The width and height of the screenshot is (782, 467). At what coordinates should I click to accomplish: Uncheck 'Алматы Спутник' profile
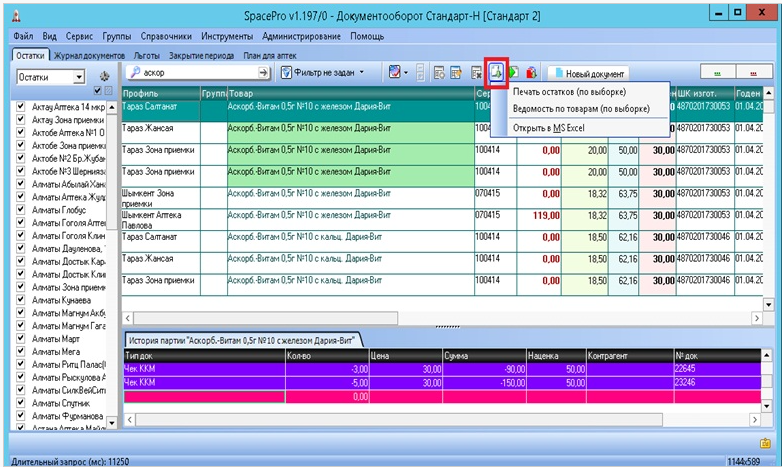coord(20,403)
